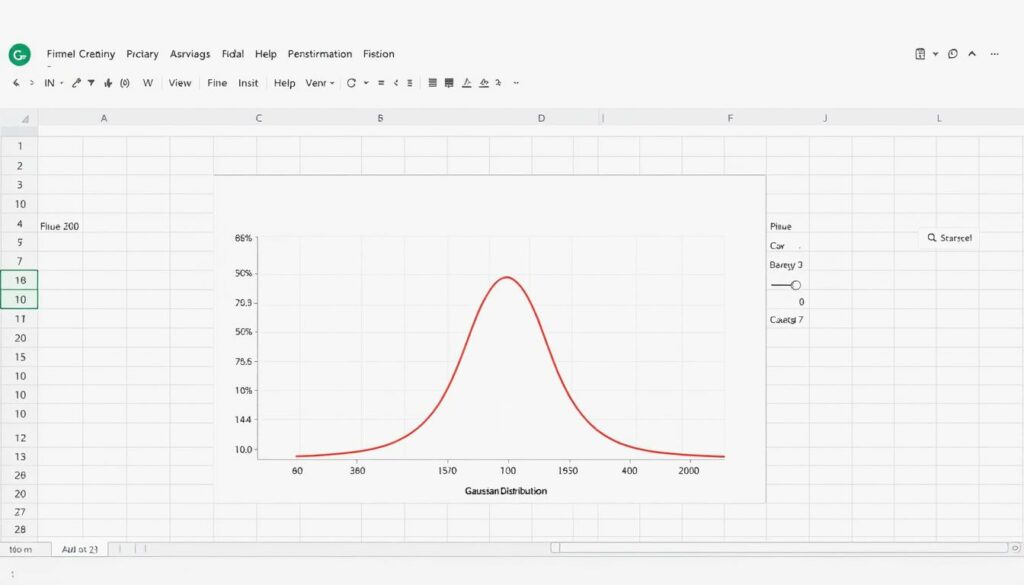Click the green G app logo
Image resolution: width=1024 pixels, height=585 pixels.
[x=20, y=55]
